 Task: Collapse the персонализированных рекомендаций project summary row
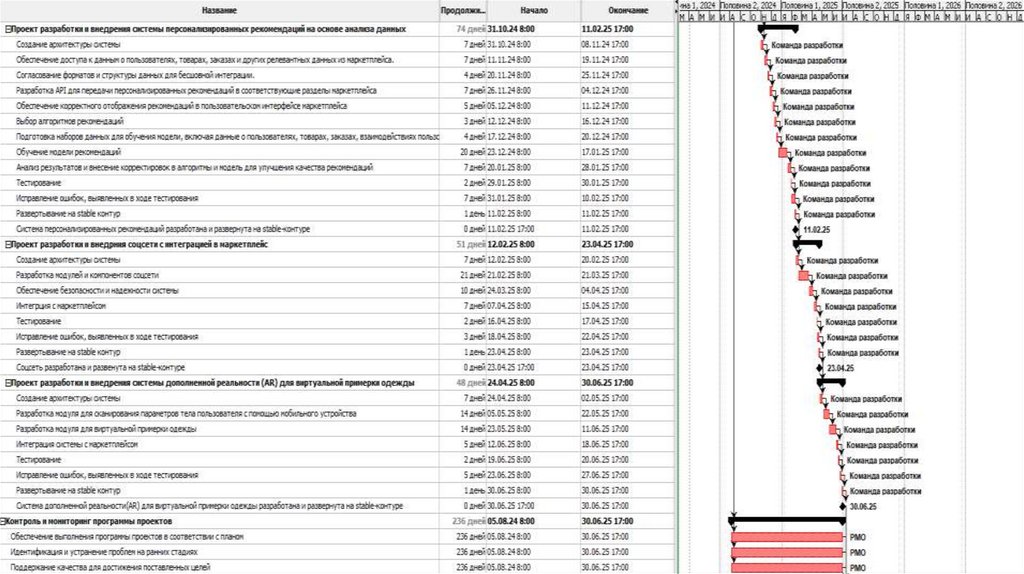pos(8,29)
